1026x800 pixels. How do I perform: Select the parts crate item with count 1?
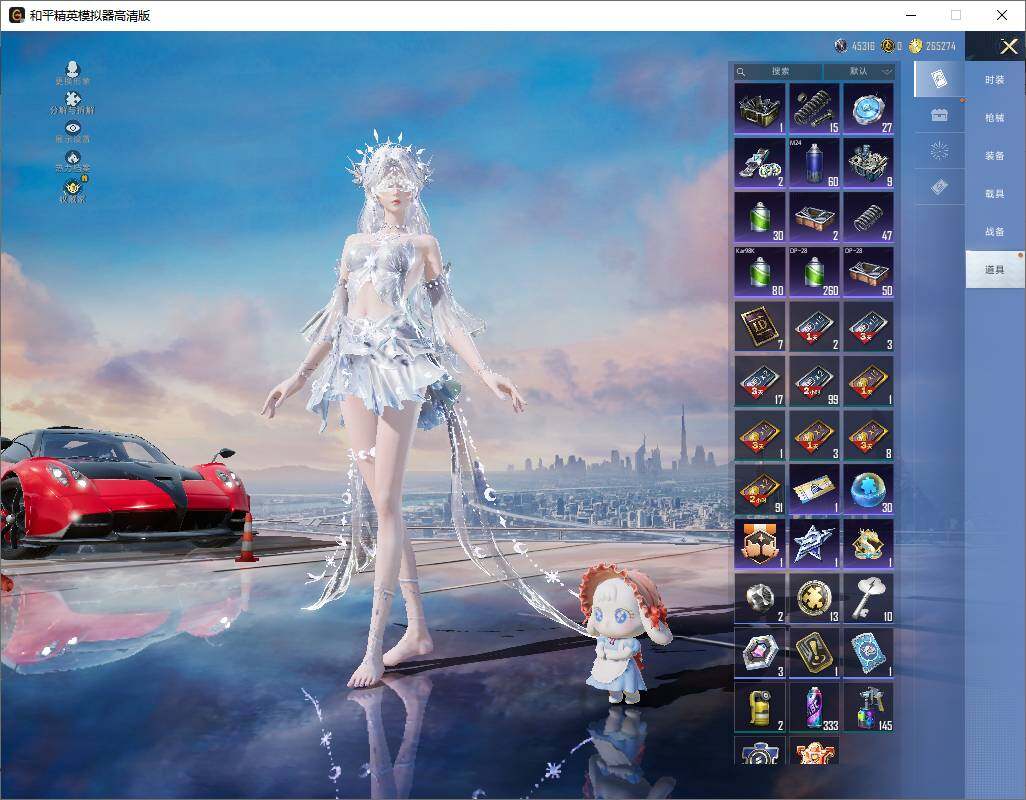[x=760, y=109]
